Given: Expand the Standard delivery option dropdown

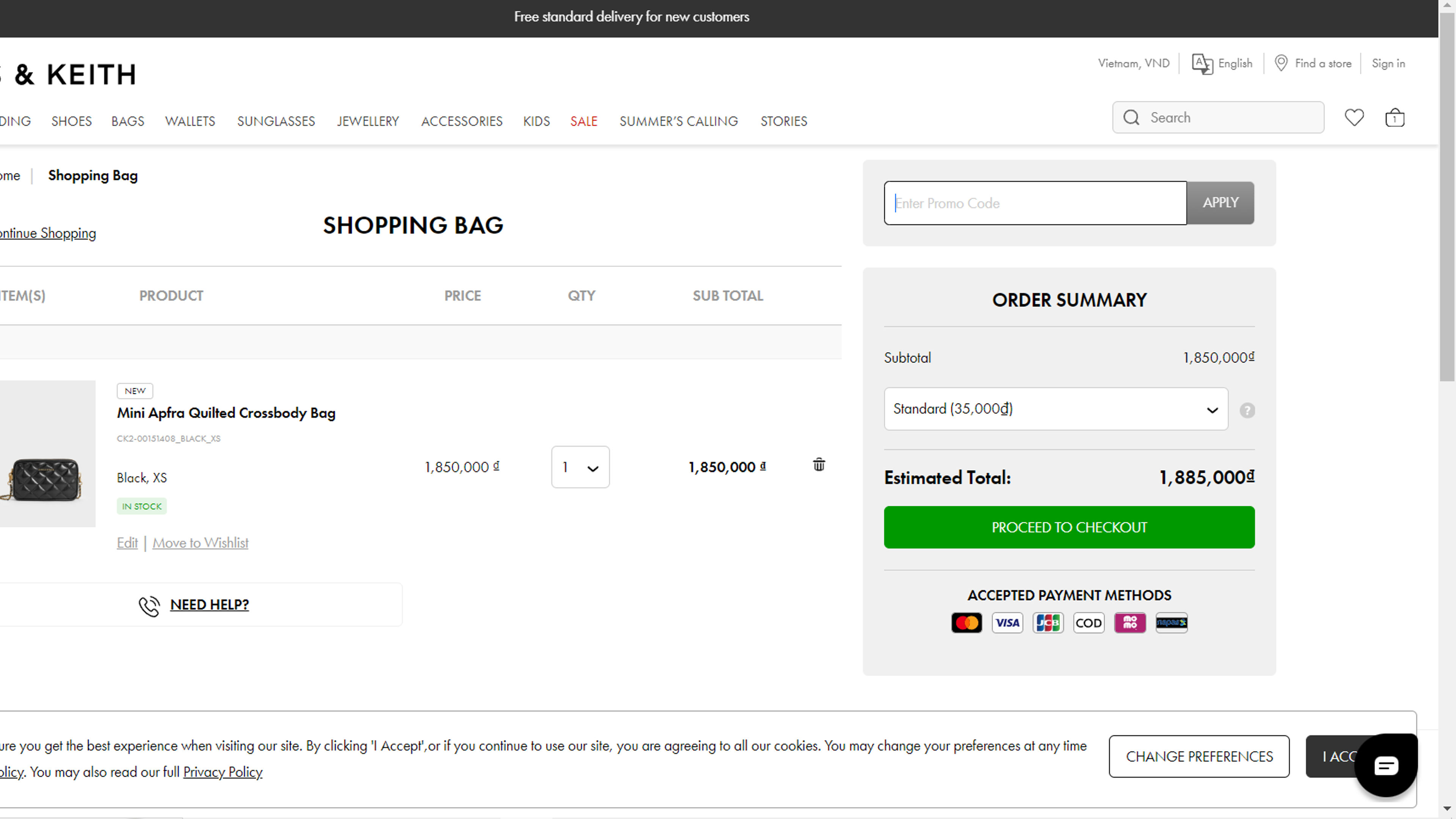Looking at the screenshot, I should coord(1055,409).
